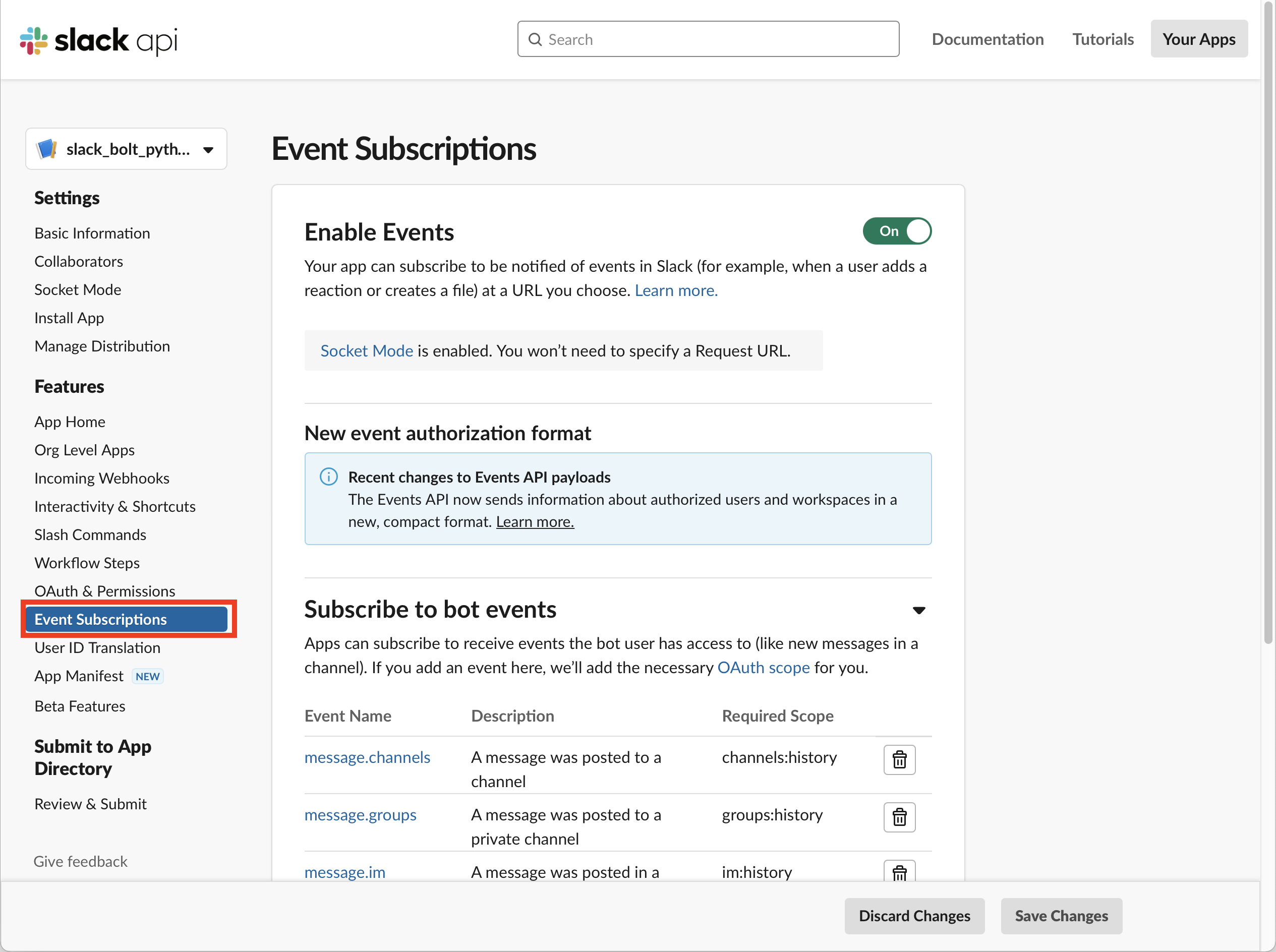Open the message.groups event link

360,815
